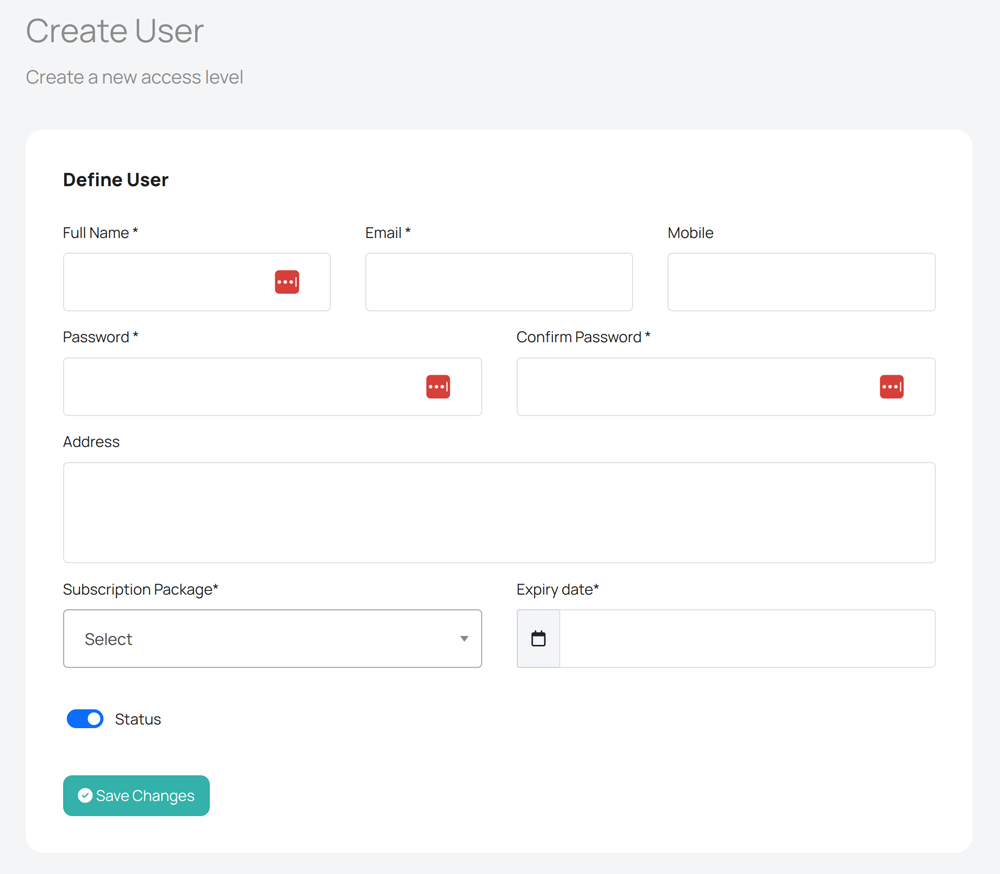Click the Status label text
1000x874 pixels.
click(x=138, y=720)
